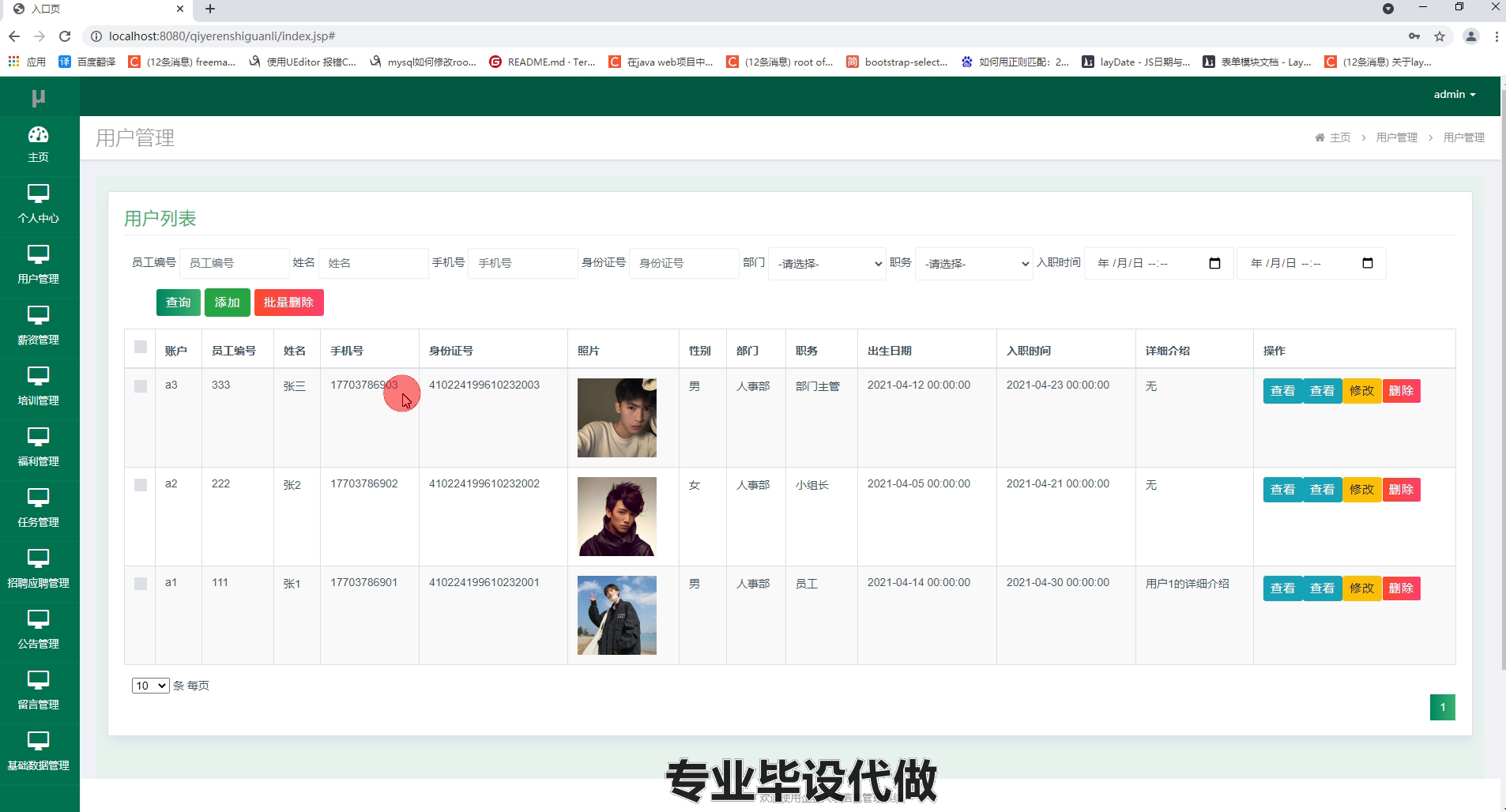The image size is (1506, 812).
Task: Focus the 手机号 input field
Action: point(523,263)
